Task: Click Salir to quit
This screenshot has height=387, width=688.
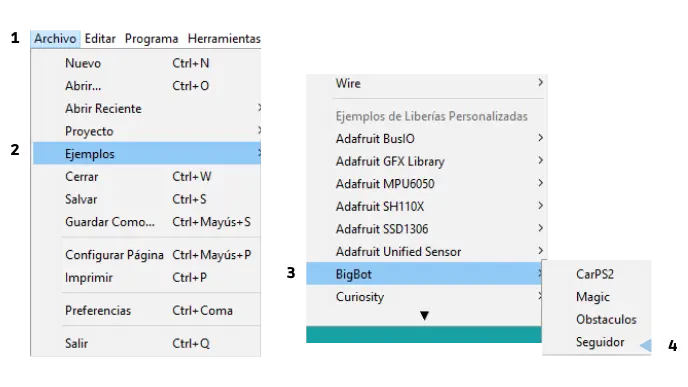Action: click(x=147, y=343)
